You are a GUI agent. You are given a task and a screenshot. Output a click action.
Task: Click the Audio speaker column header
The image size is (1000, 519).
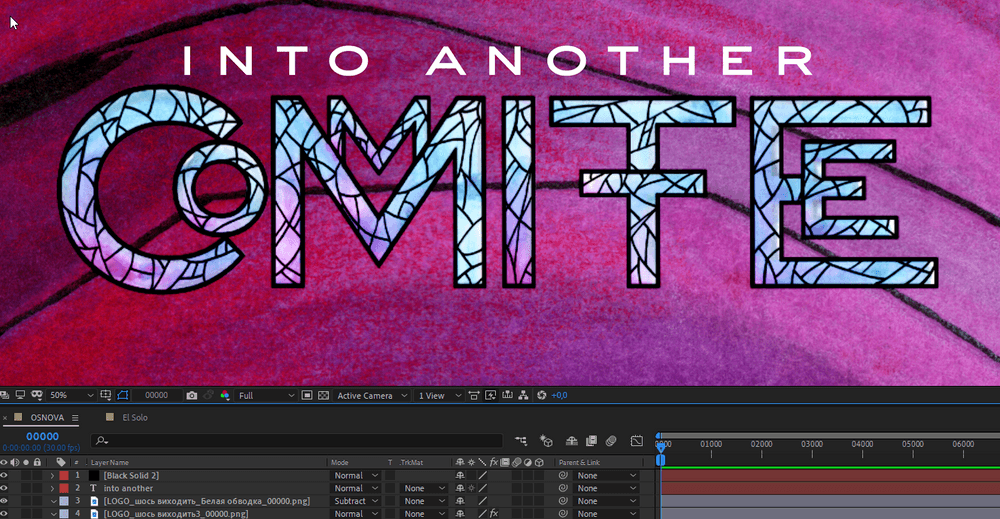pyautogui.click(x=15, y=462)
